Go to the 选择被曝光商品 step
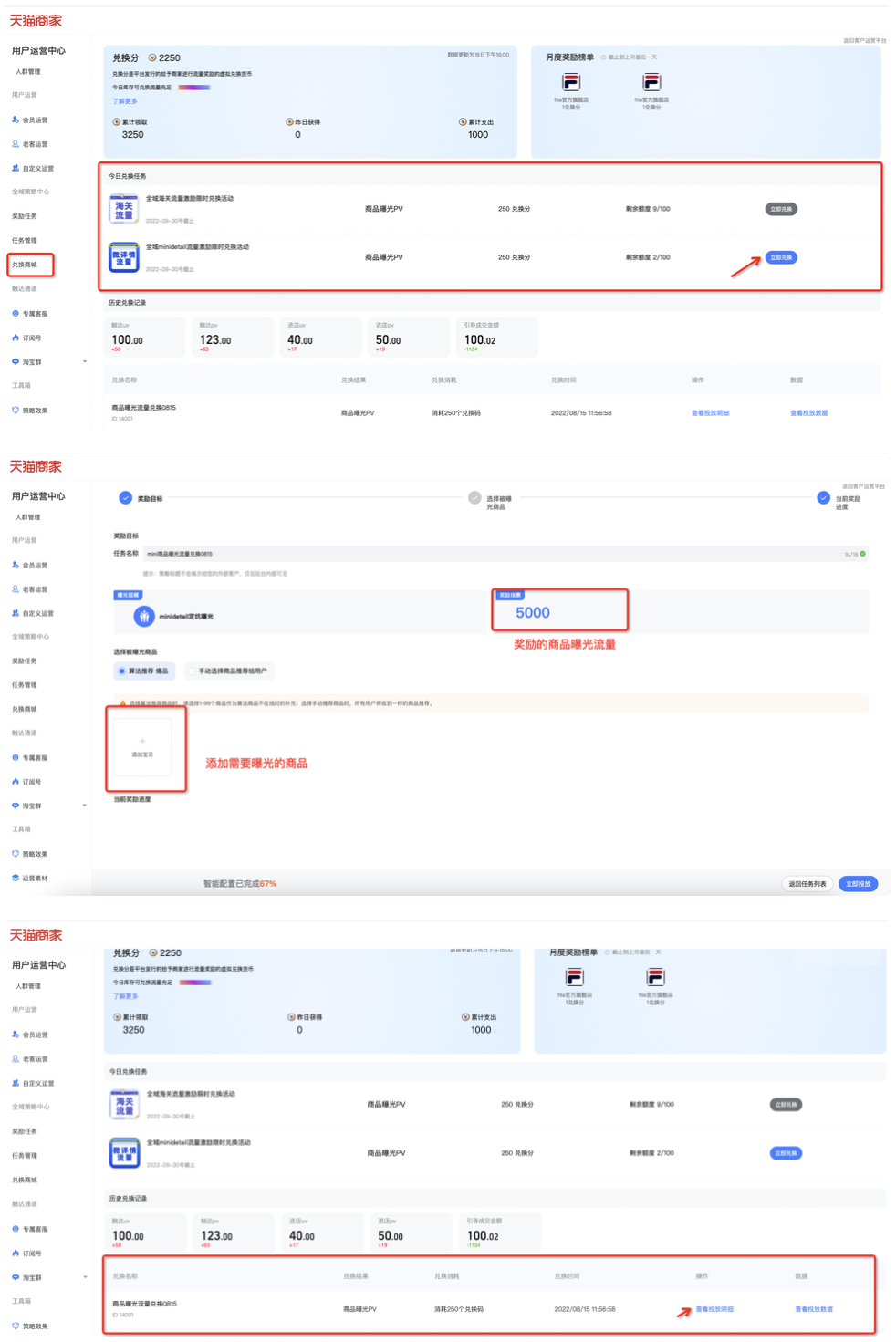 click(474, 498)
